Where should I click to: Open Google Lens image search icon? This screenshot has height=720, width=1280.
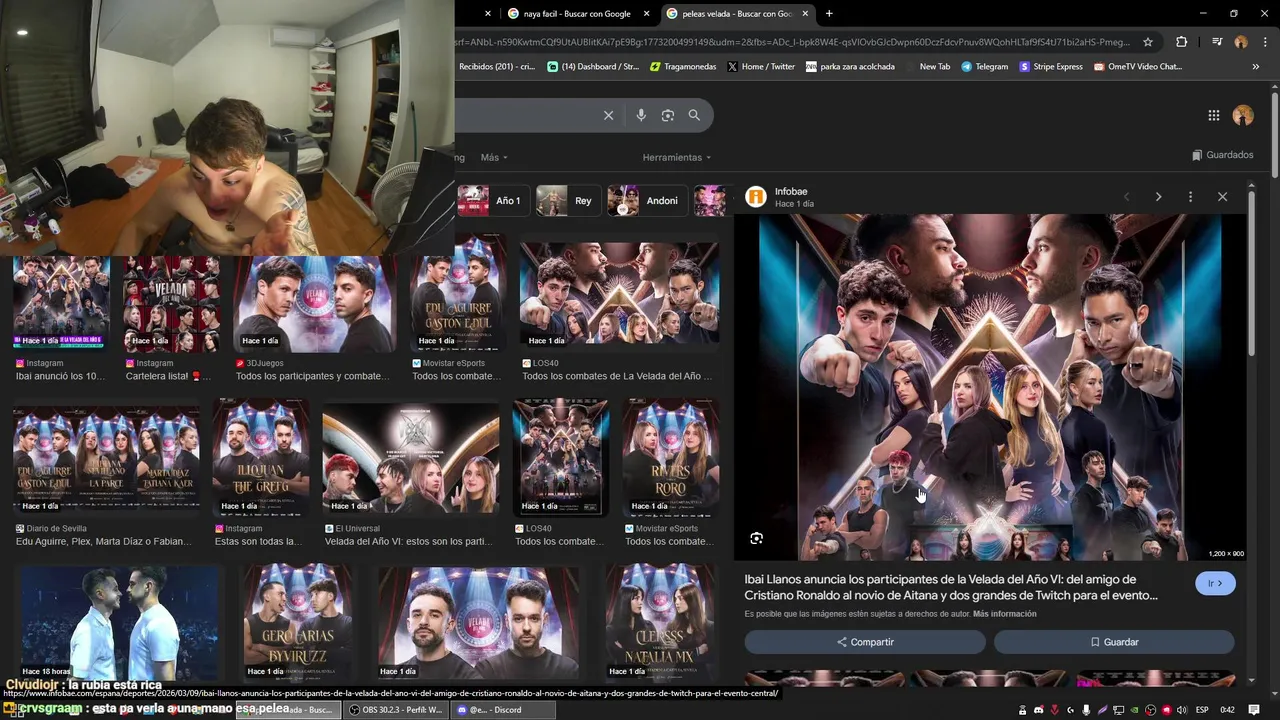(x=668, y=115)
